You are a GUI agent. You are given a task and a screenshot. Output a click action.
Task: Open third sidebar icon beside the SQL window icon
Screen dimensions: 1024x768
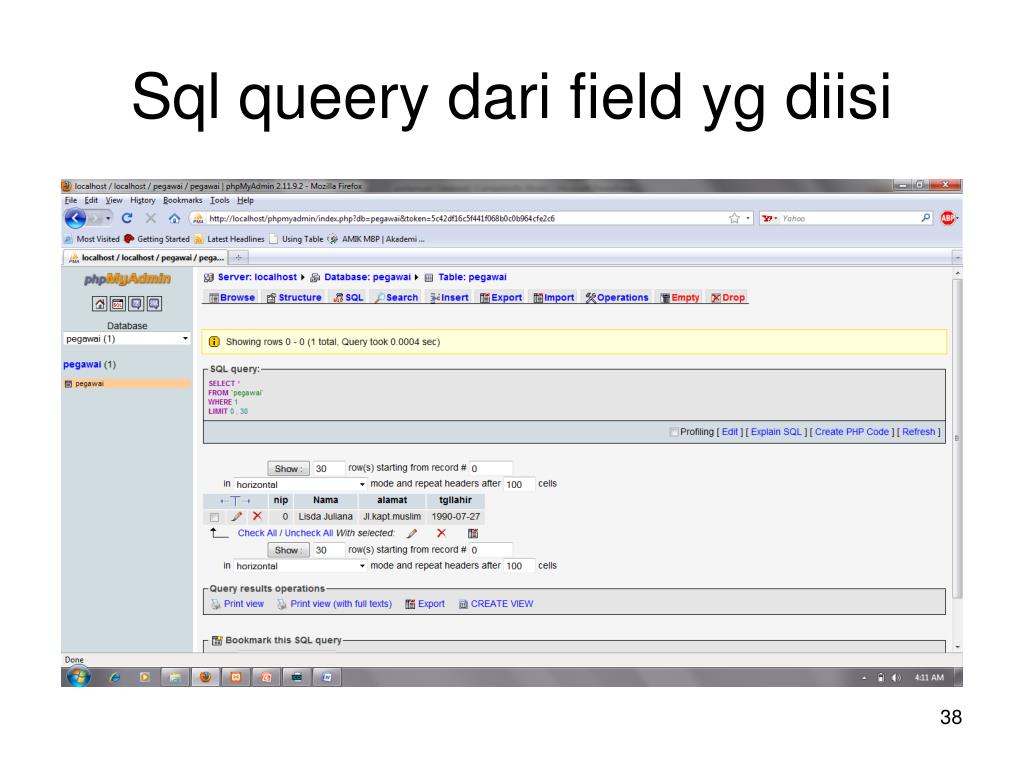pos(136,304)
